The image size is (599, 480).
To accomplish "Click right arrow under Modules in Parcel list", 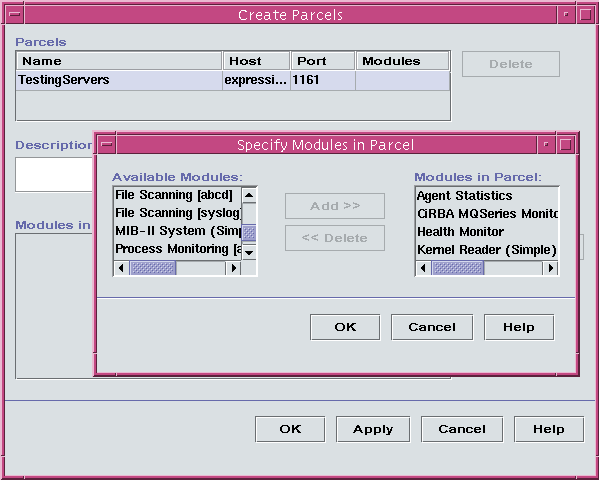I will [x=550, y=268].
